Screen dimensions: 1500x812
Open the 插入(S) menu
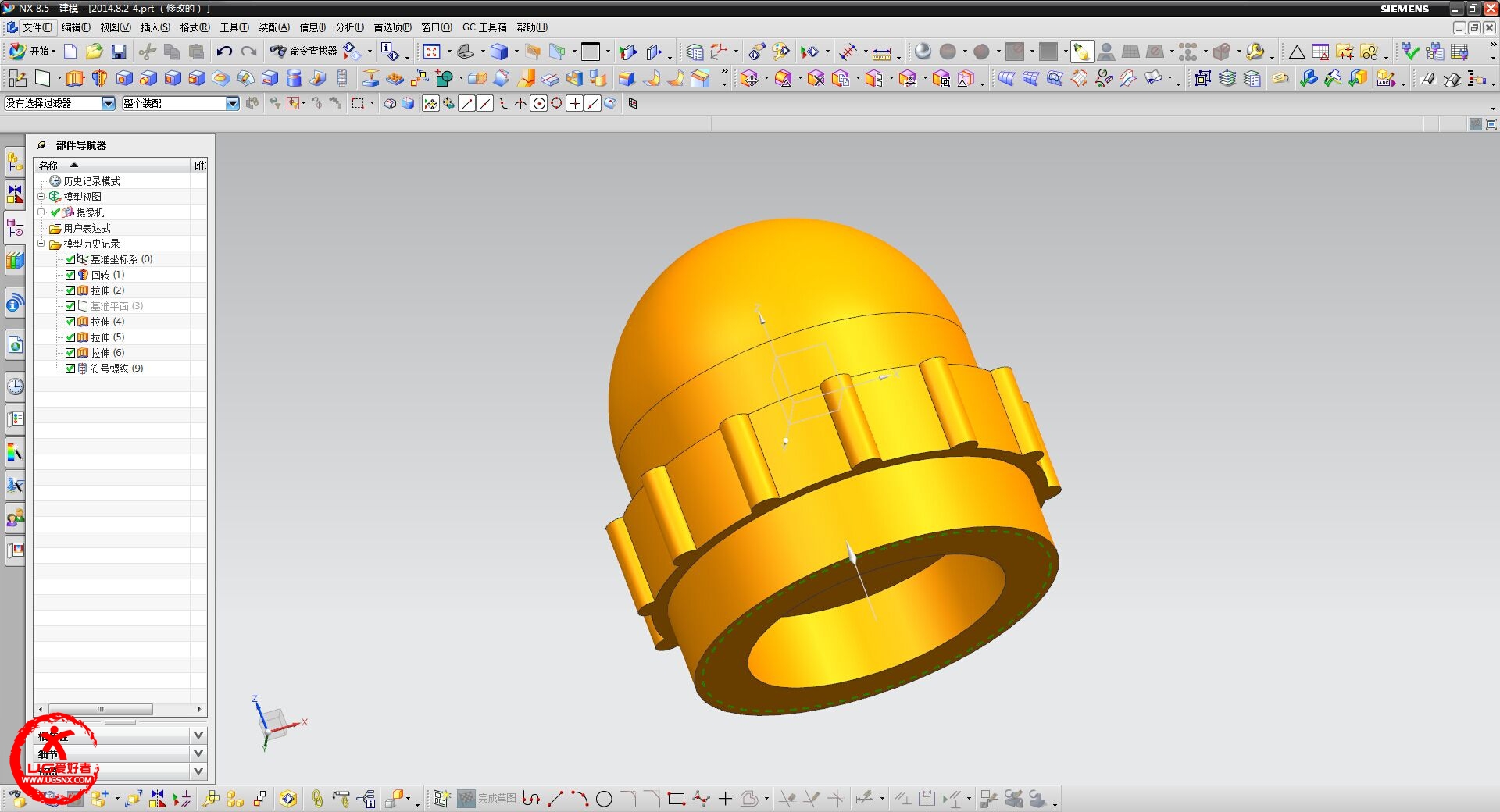click(155, 27)
